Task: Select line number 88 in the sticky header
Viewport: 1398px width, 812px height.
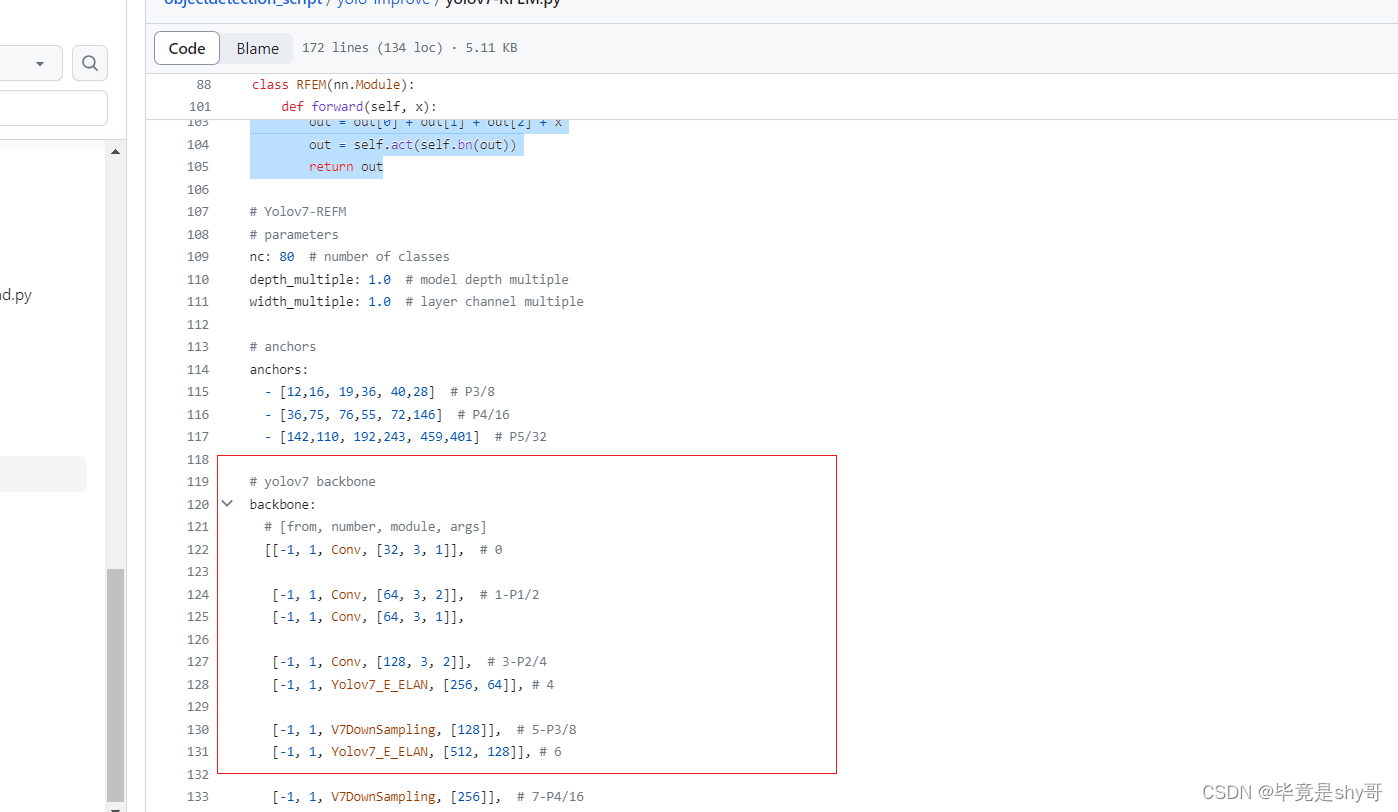Action: (203, 85)
